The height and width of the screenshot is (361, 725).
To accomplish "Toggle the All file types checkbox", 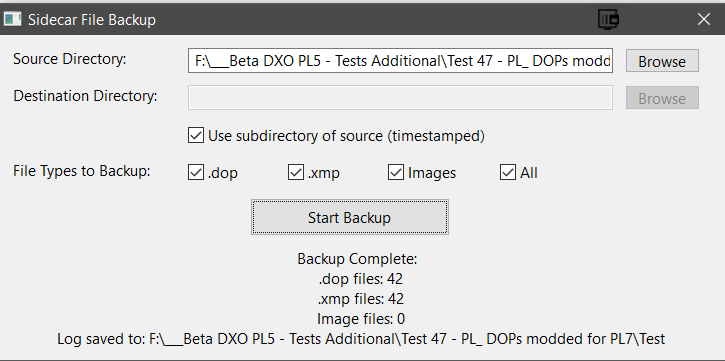I will tap(508, 172).
